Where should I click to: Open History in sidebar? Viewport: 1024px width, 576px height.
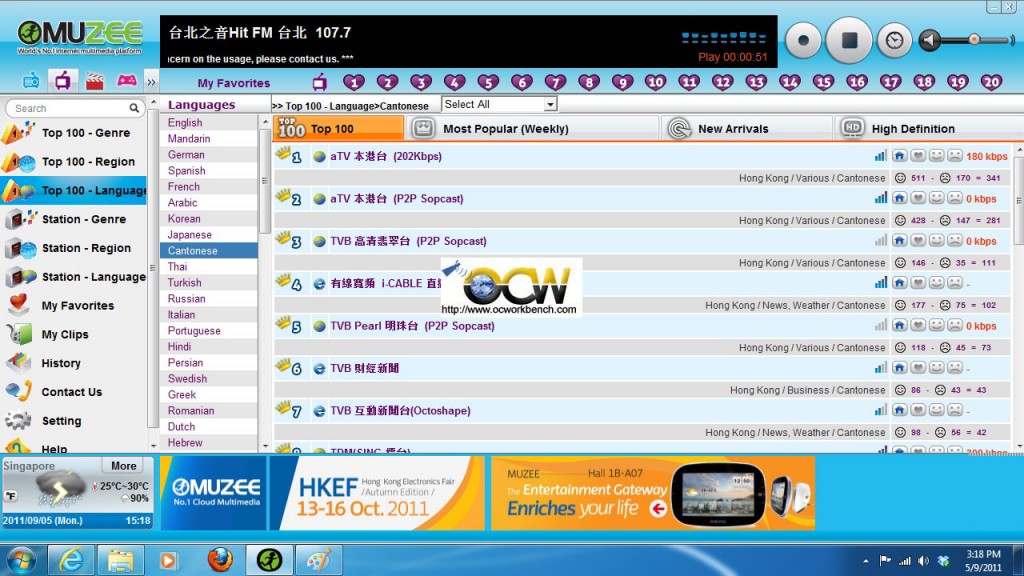pos(74,362)
